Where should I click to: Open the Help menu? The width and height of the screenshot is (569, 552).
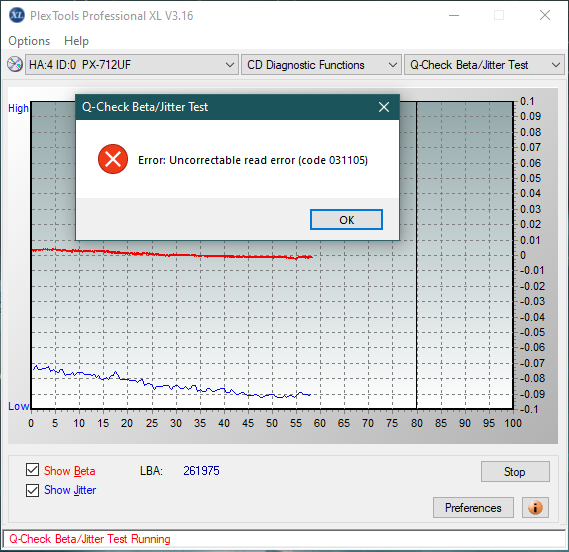tap(76, 41)
